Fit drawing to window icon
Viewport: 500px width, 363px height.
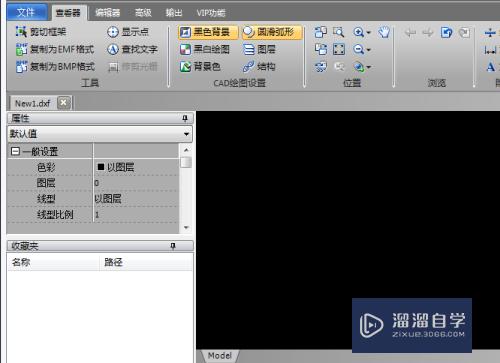(x=339, y=49)
